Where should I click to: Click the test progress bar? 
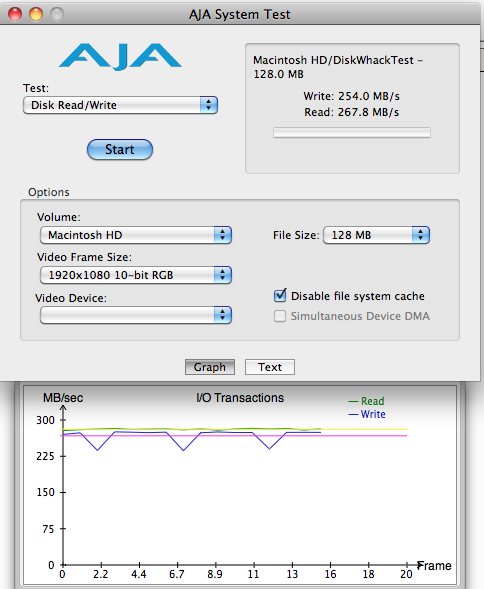point(352,133)
